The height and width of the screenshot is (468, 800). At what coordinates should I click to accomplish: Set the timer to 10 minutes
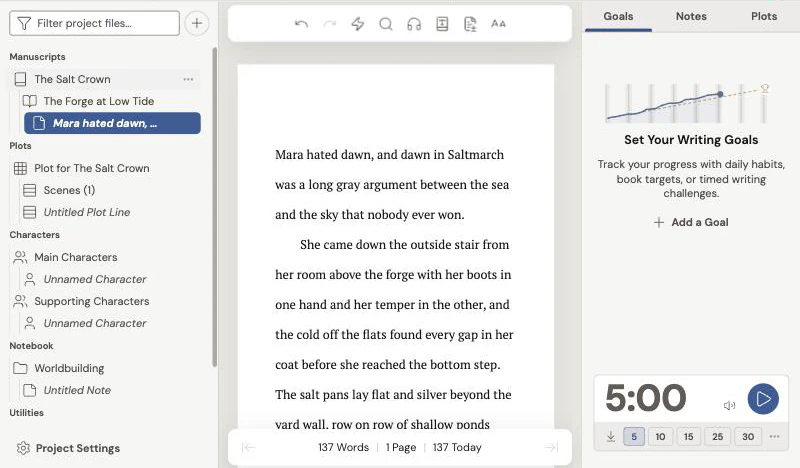(660, 436)
